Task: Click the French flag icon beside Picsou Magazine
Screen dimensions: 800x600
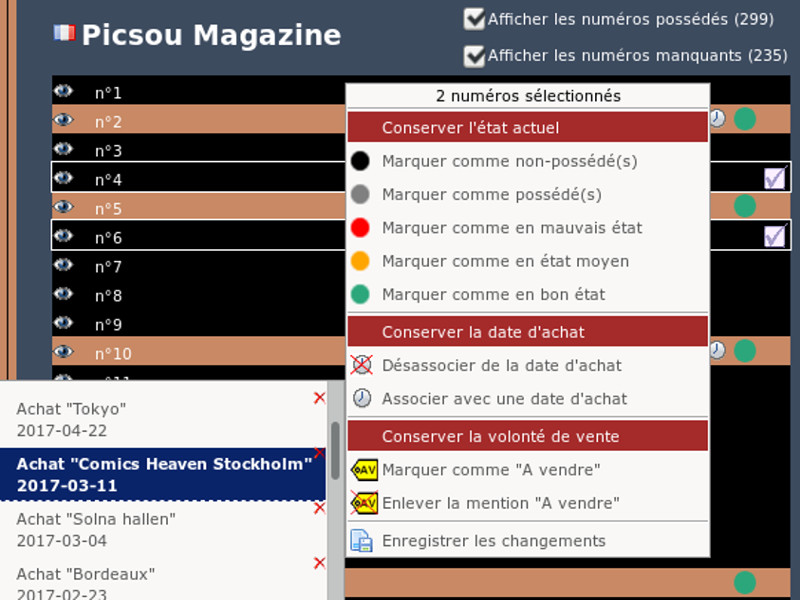Action: tap(64, 33)
